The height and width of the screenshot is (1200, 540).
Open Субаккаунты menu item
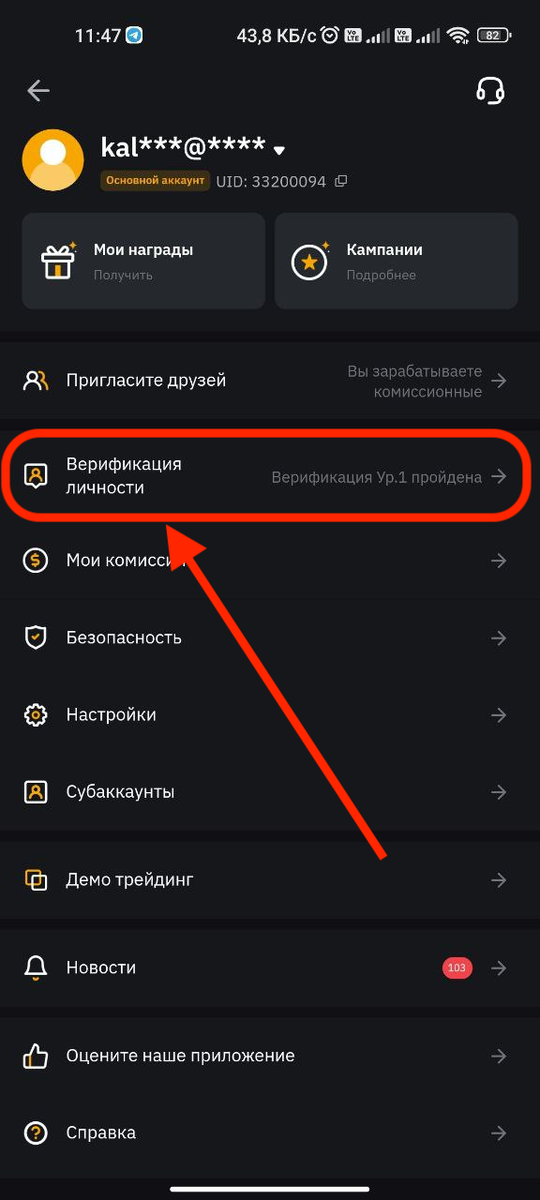point(270,792)
